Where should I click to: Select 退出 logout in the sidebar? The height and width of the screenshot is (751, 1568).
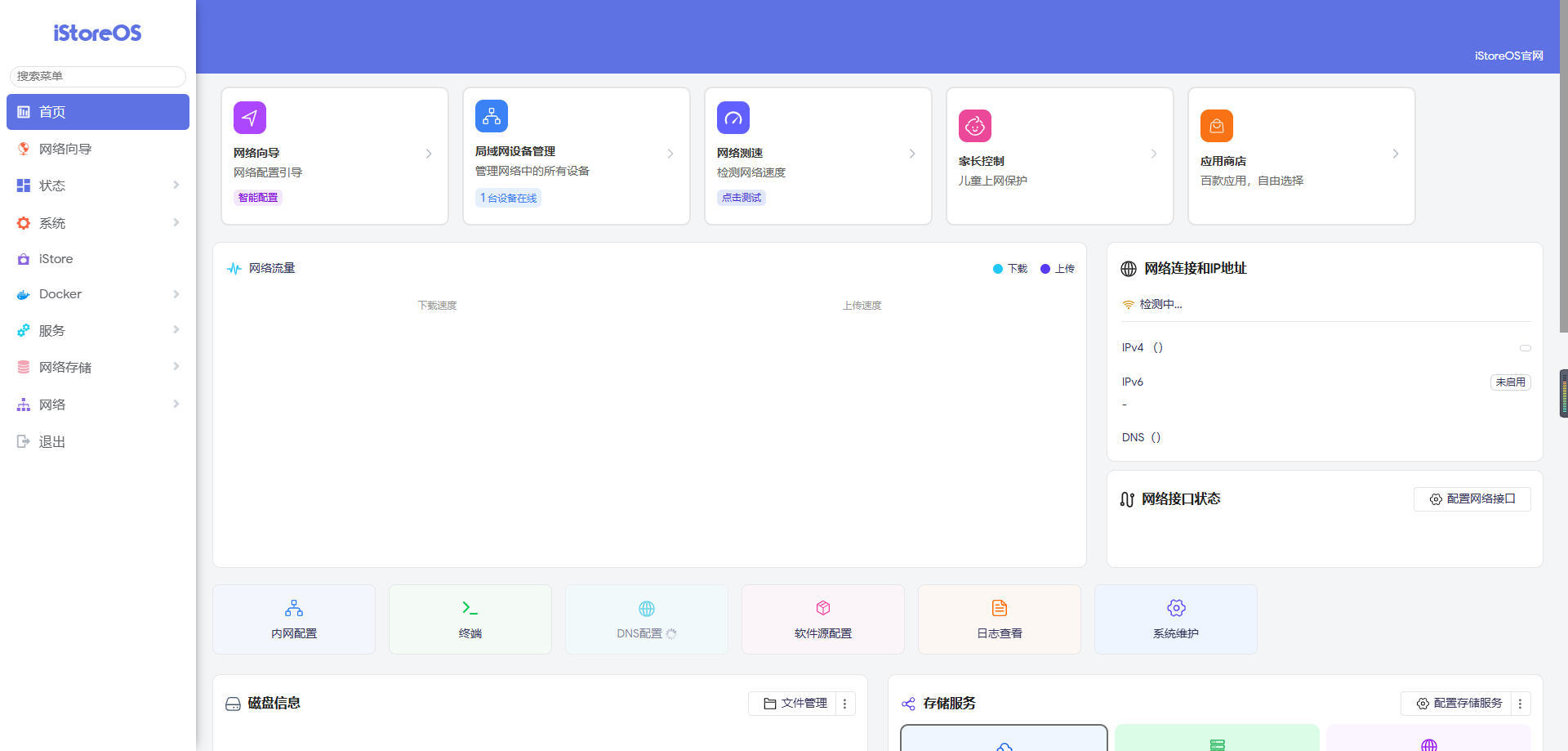pos(52,442)
